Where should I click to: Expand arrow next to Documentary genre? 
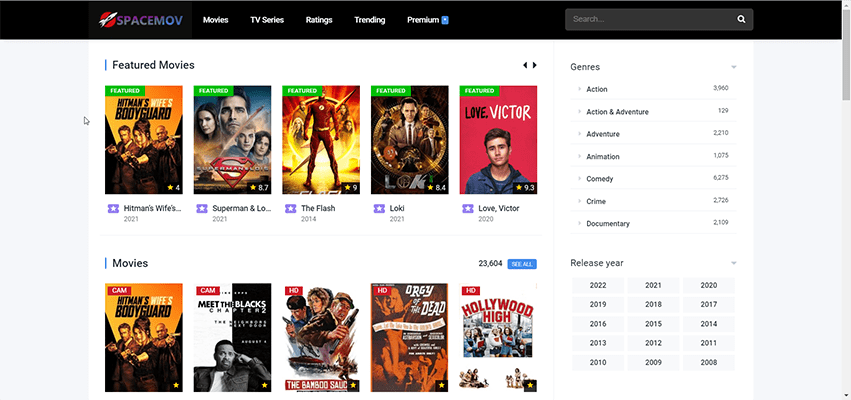tap(580, 224)
